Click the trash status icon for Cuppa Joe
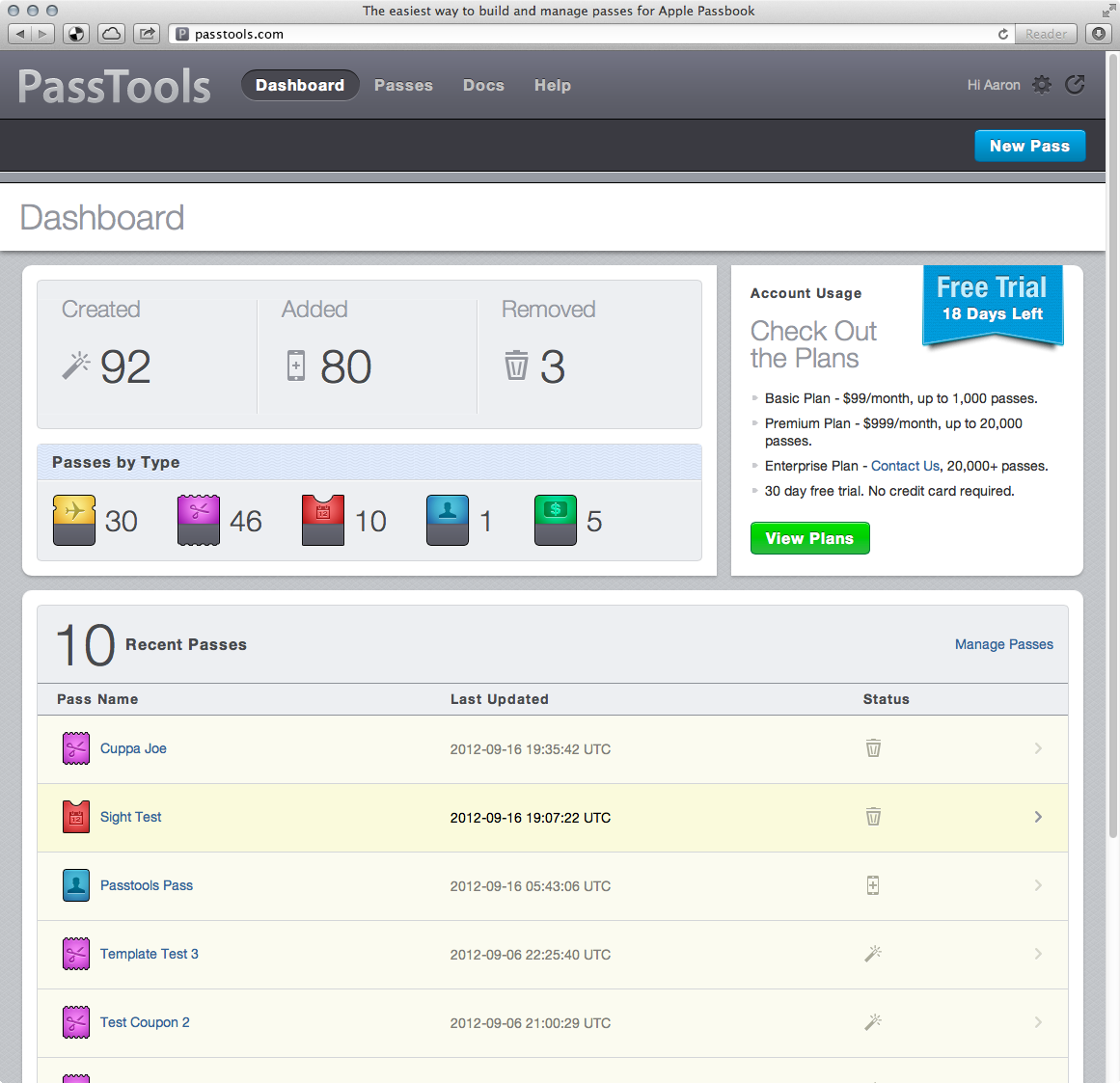Screen dimensions: 1120x1083 click(x=873, y=748)
